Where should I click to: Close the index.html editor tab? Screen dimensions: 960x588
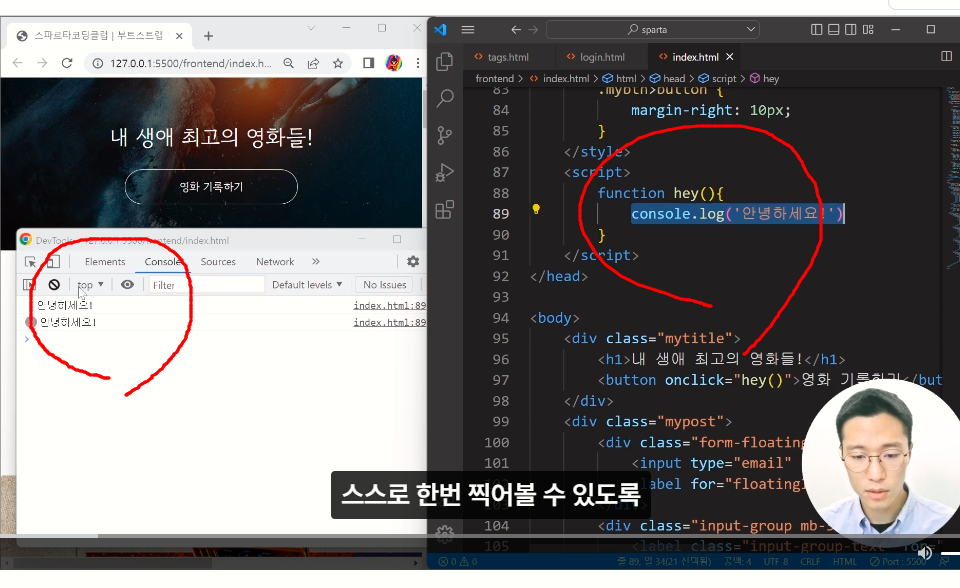coord(730,57)
